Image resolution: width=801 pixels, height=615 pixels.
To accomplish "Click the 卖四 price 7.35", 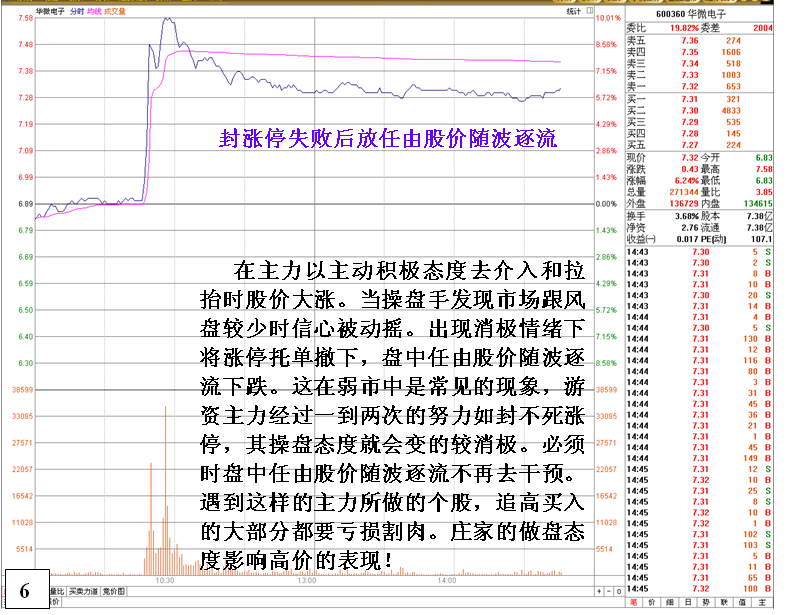I will point(690,52).
